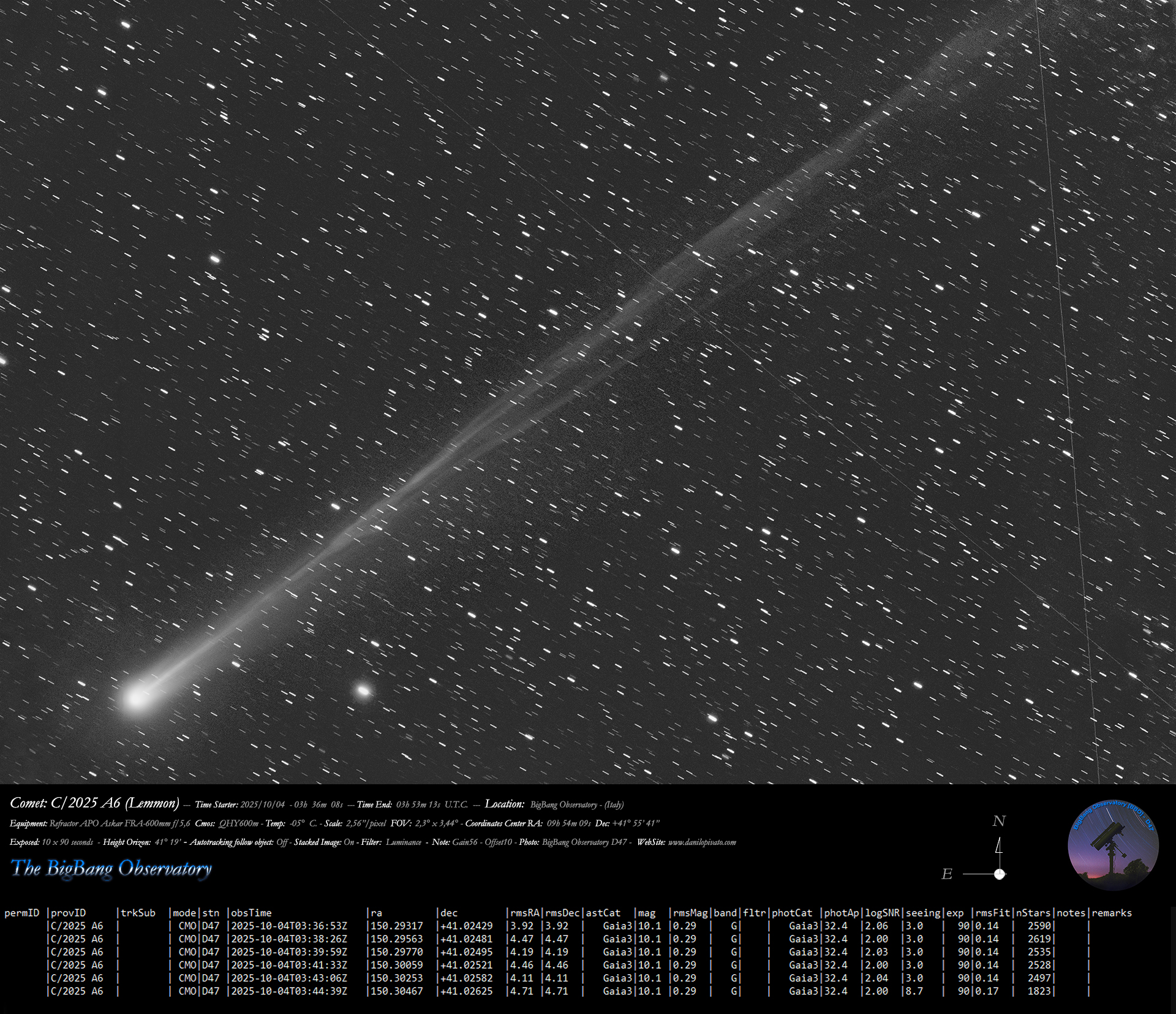1176x1014 pixels.
Task: Click the remarks column header
Action: point(1111,913)
